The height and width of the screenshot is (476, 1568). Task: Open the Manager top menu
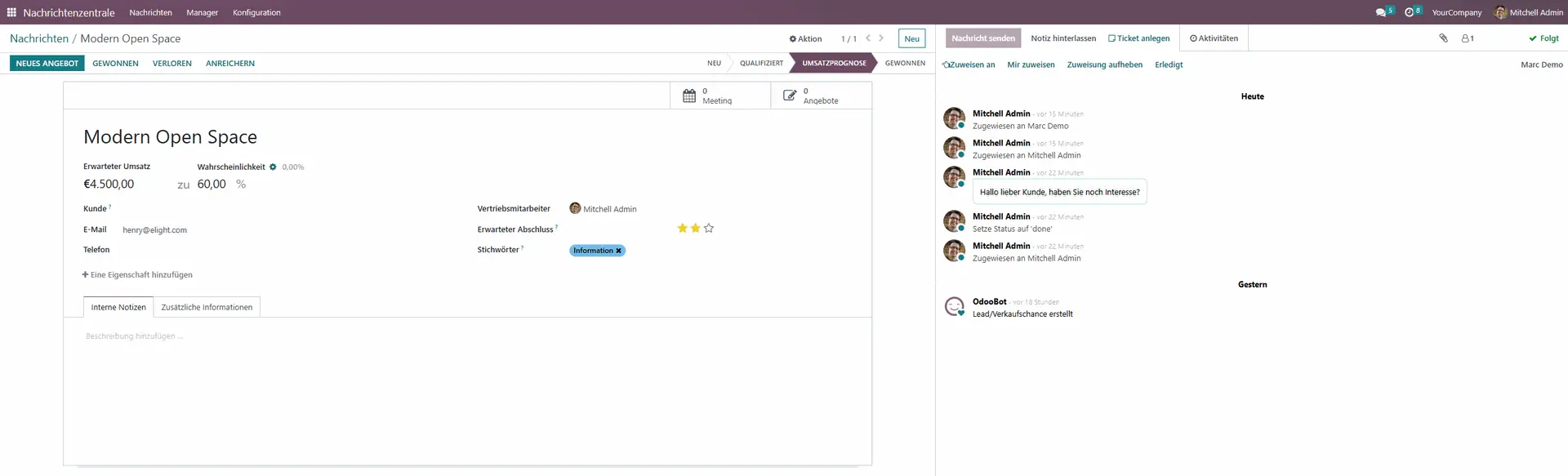point(202,12)
